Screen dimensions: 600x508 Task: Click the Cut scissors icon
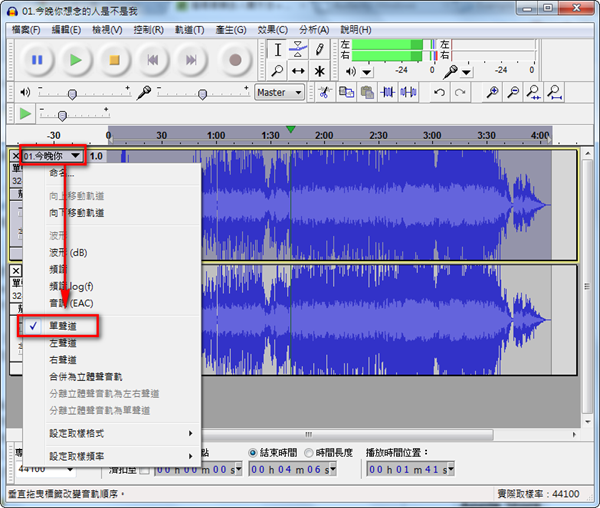pyautogui.click(x=323, y=92)
